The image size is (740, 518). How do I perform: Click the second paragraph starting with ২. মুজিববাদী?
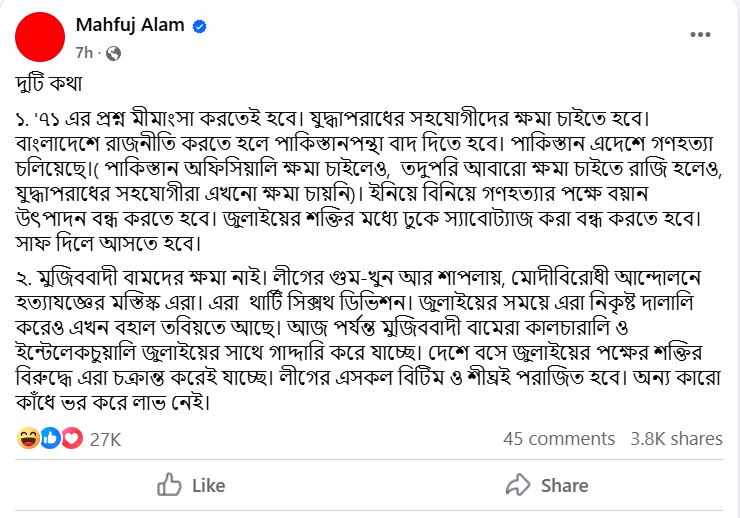point(369,341)
